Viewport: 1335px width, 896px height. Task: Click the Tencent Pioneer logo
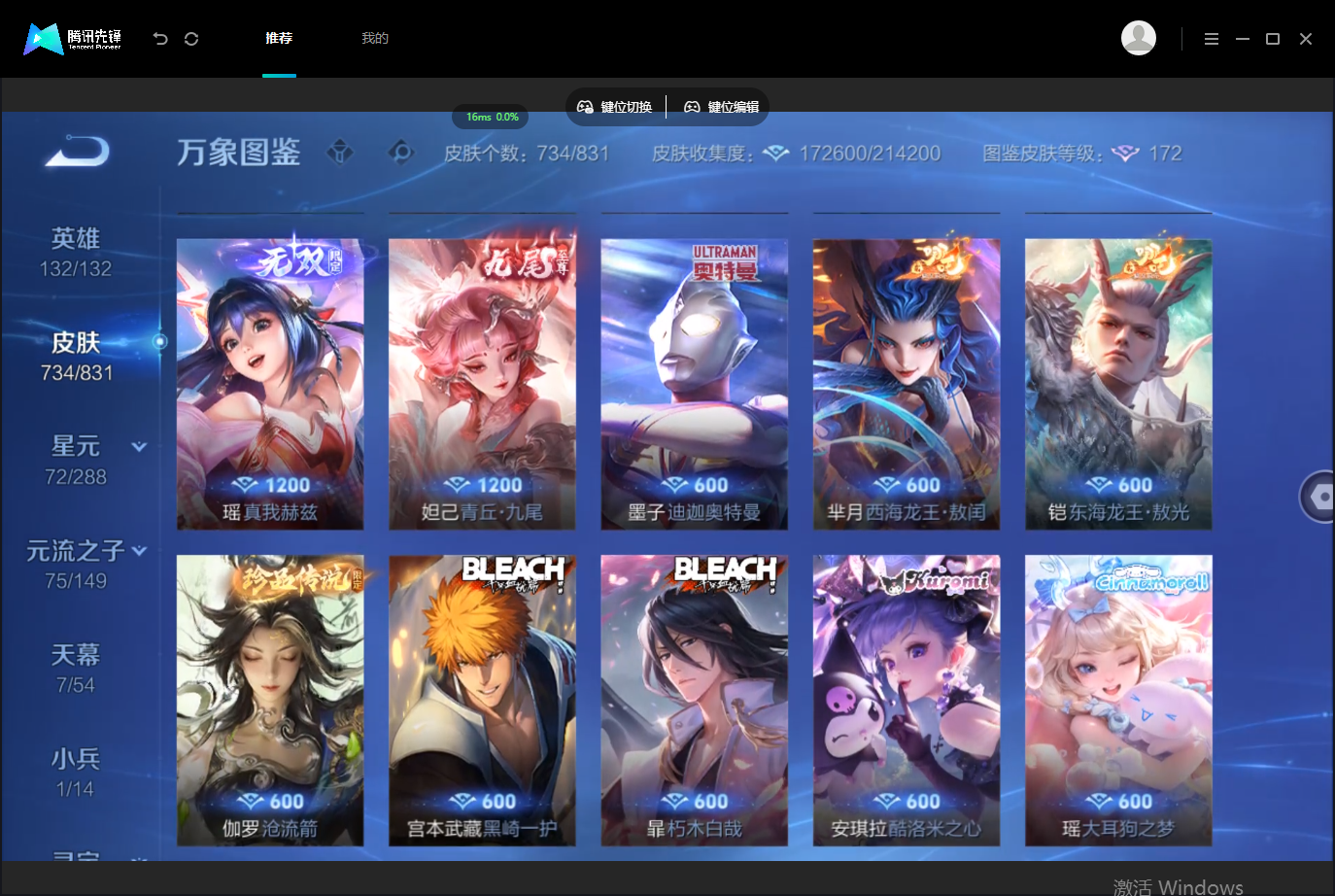tap(73, 39)
